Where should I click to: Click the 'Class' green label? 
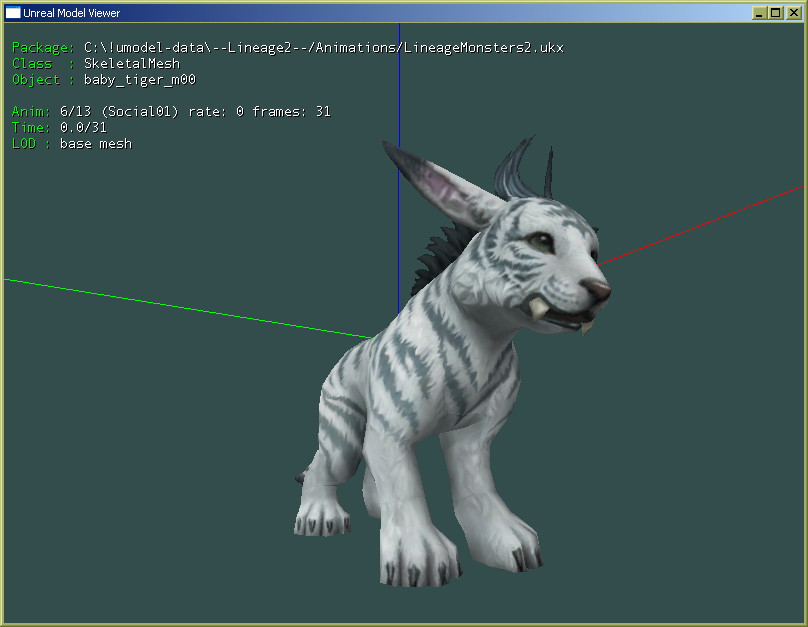point(32,63)
